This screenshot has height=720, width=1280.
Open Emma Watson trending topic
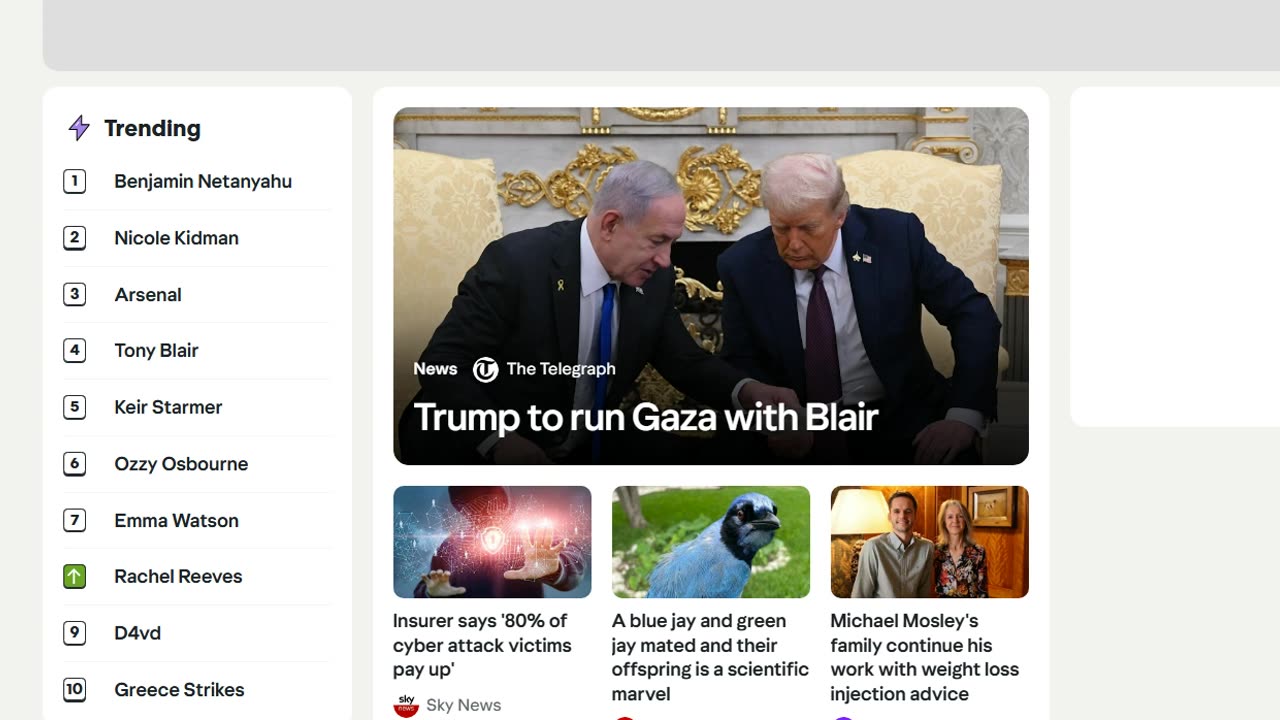176,520
